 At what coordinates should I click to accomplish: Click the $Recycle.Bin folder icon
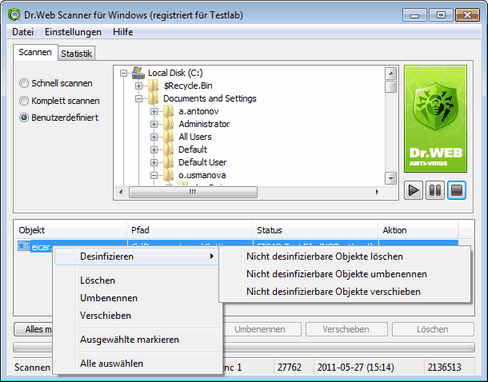[x=153, y=86]
